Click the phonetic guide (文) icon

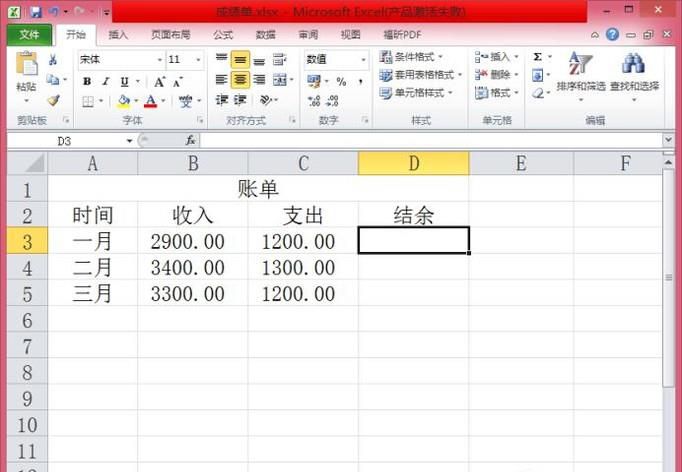coord(186,101)
